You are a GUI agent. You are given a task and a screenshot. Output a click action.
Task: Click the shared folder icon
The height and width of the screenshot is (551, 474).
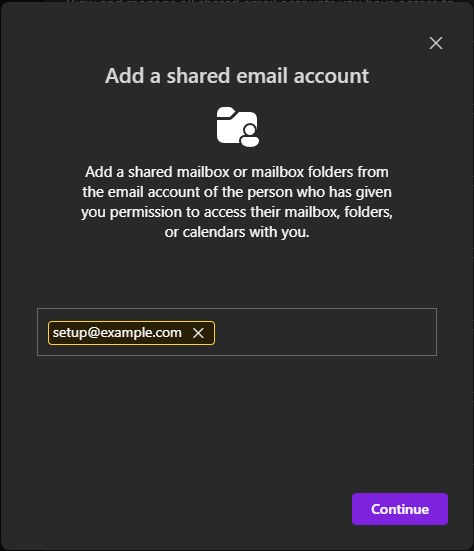point(238,127)
